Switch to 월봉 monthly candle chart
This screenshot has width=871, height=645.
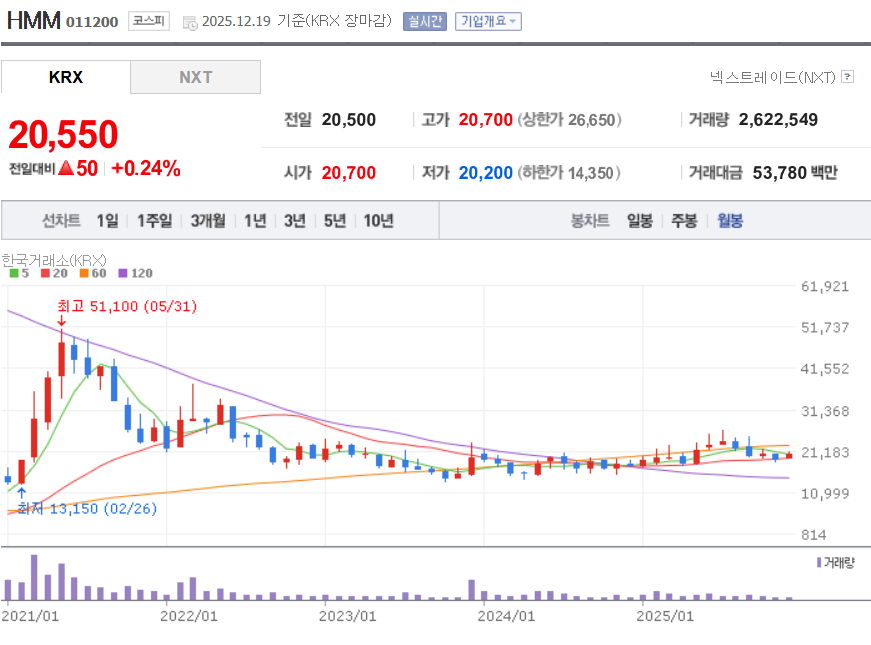(x=730, y=221)
